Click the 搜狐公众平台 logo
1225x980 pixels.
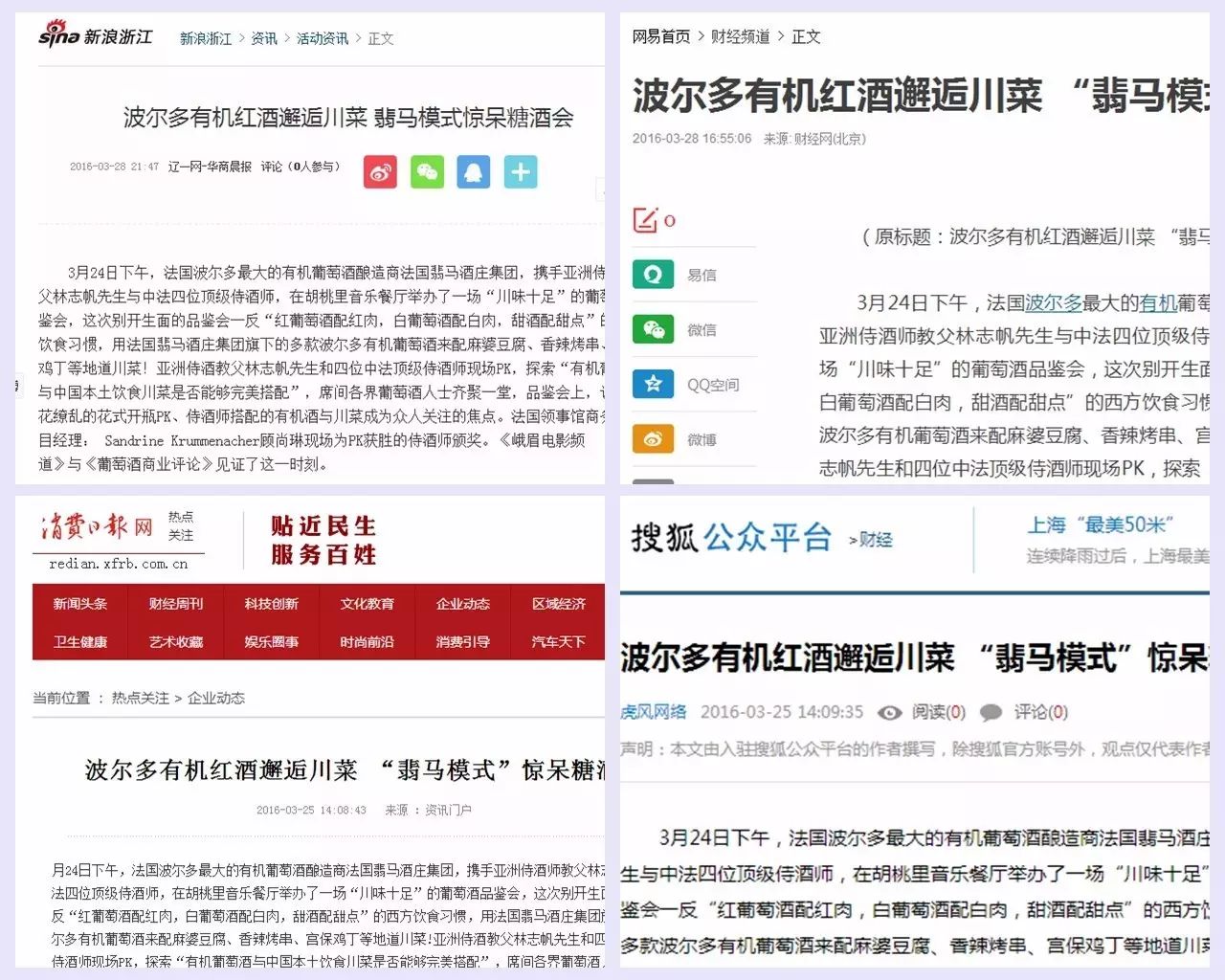click(731, 537)
